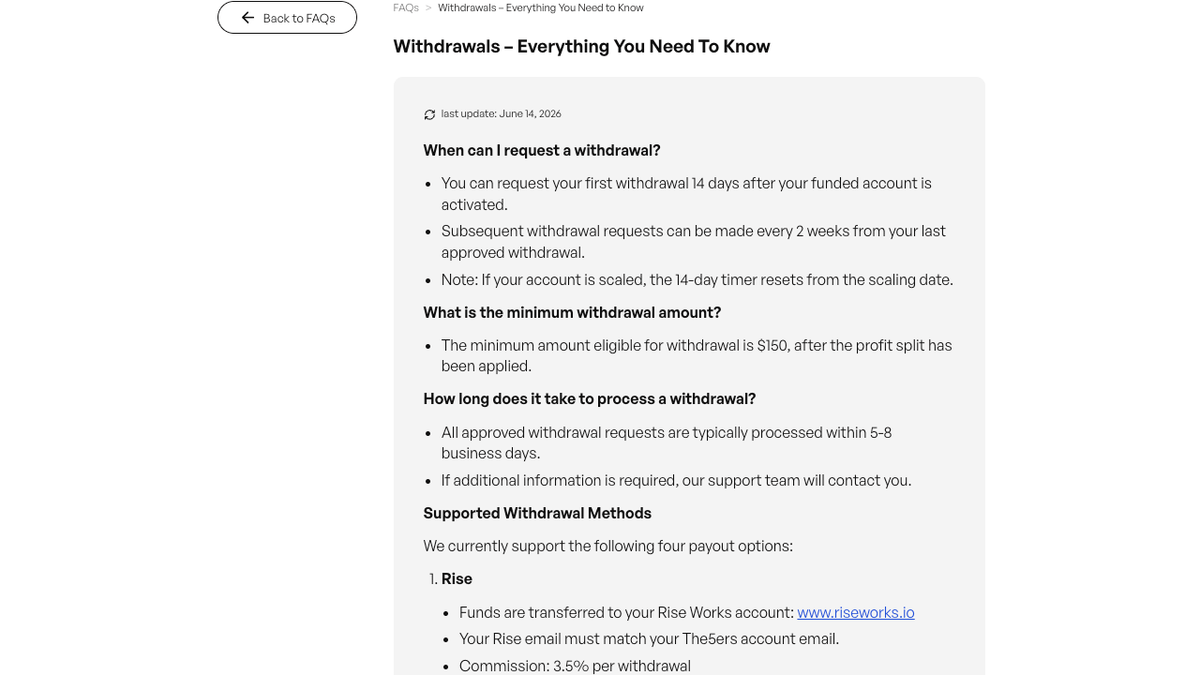Click 'How long does it take to process' heading
The height and width of the screenshot is (675, 1200).
point(589,398)
